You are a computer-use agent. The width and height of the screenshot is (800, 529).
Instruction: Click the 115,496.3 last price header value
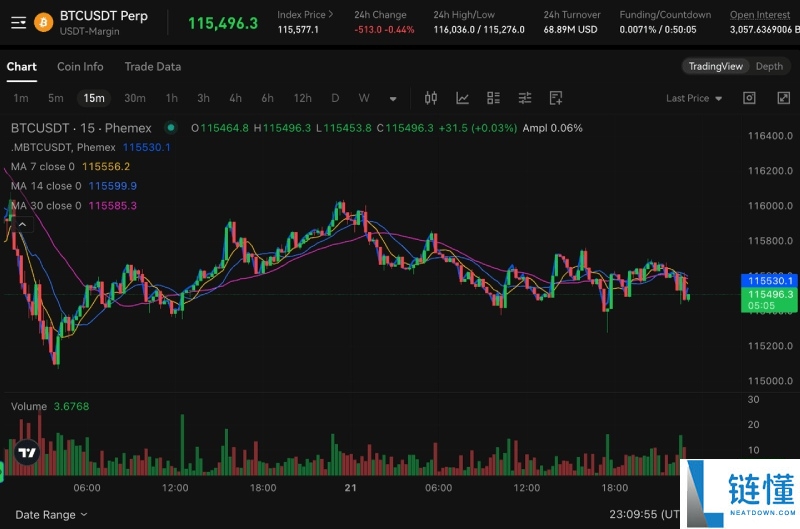(223, 23)
